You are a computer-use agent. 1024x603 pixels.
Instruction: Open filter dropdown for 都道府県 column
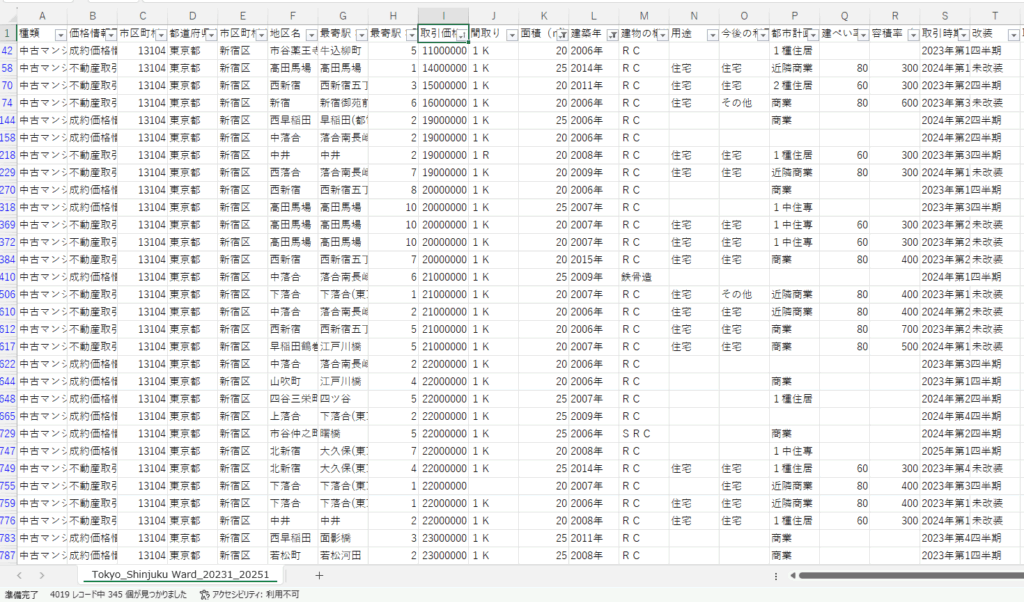click(x=209, y=35)
